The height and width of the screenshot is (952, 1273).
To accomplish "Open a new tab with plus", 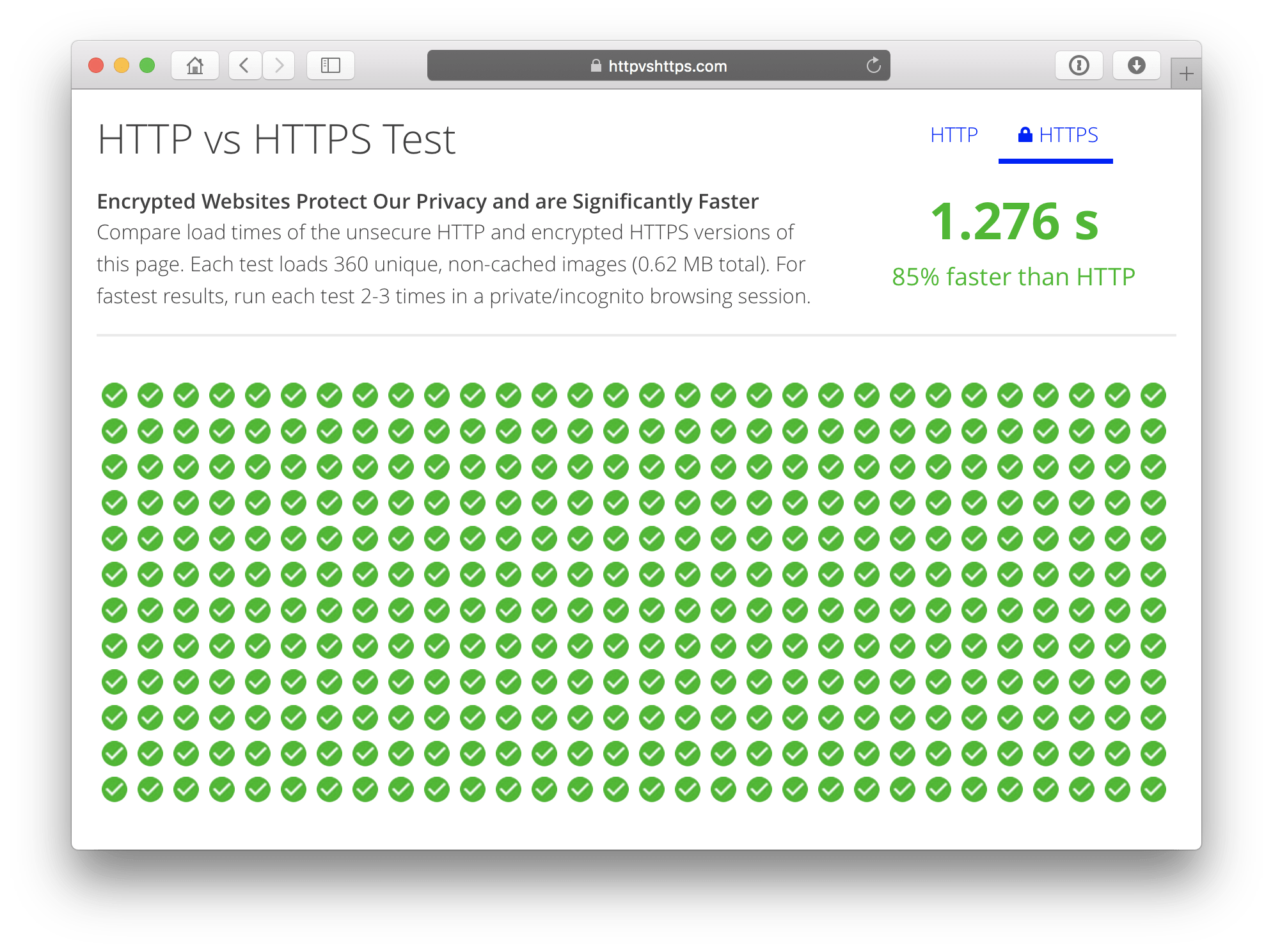I will pos(1186,74).
